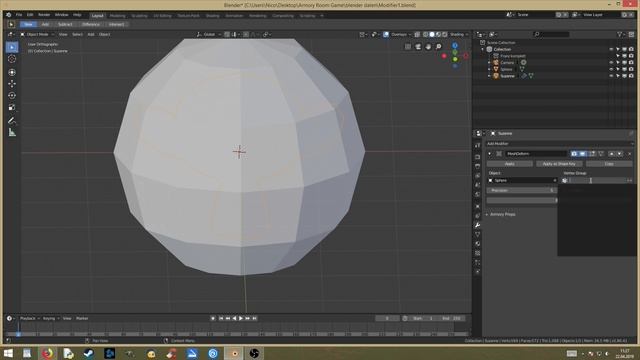640x360 pixels.
Task: Toggle the camera view gizmo
Action: coord(418,47)
